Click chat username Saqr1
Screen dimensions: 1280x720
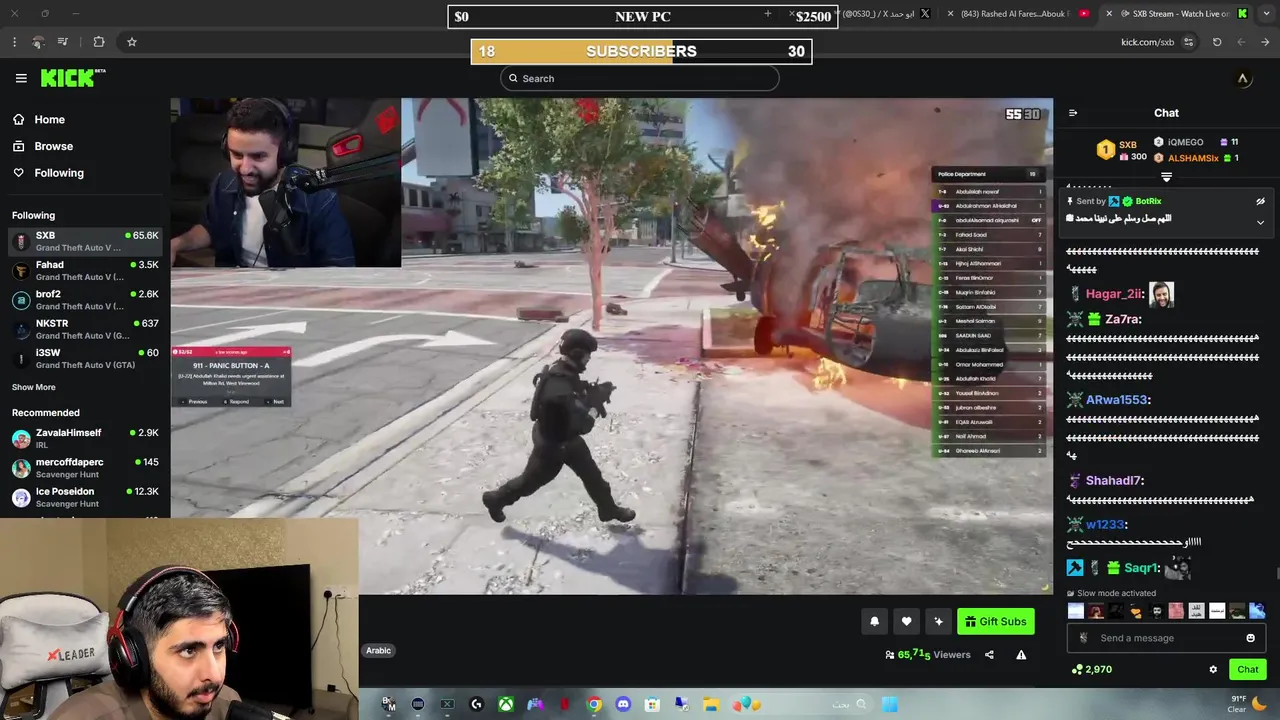point(1142,568)
